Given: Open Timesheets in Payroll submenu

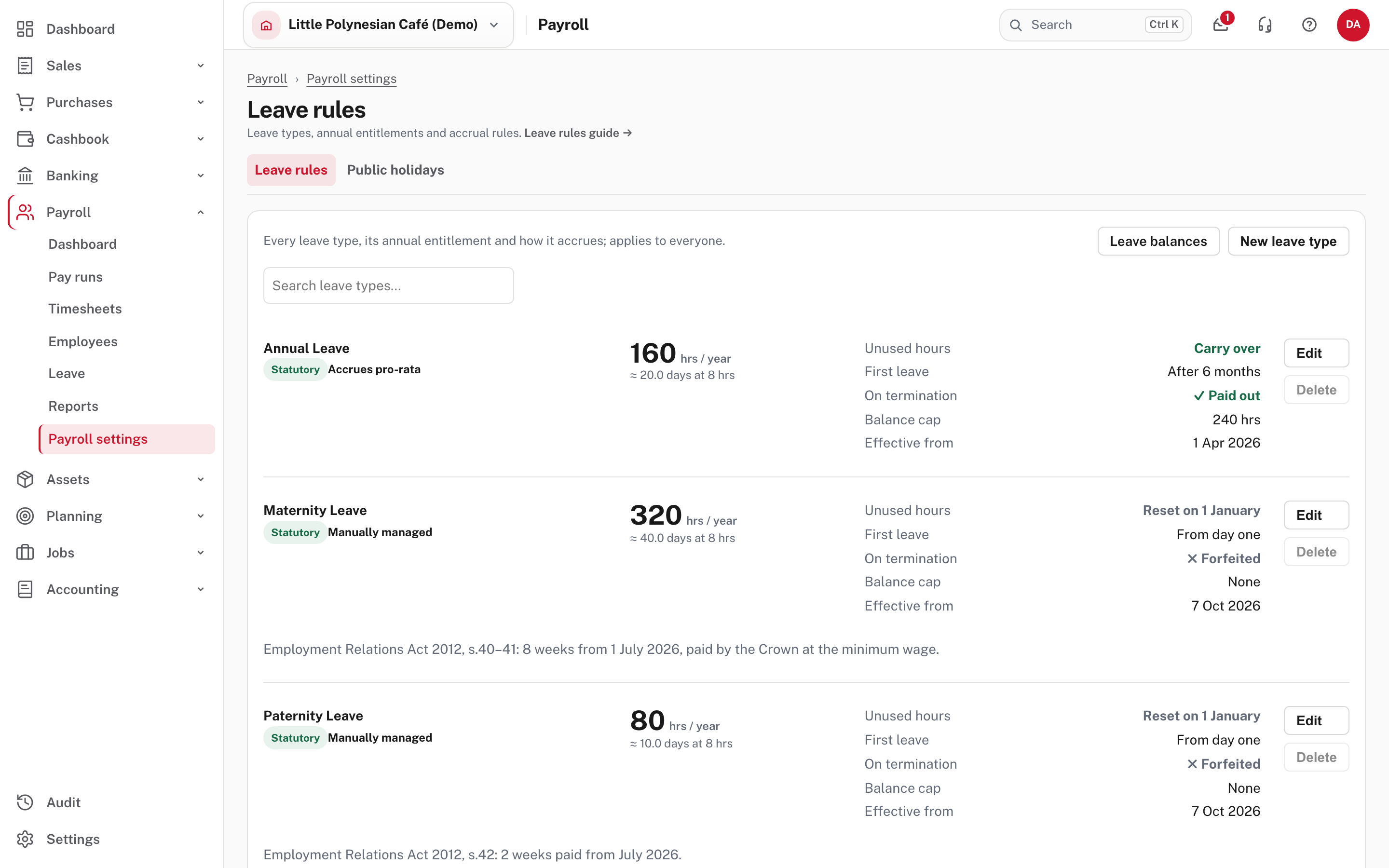Looking at the screenshot, I should (x=85, y=309).
